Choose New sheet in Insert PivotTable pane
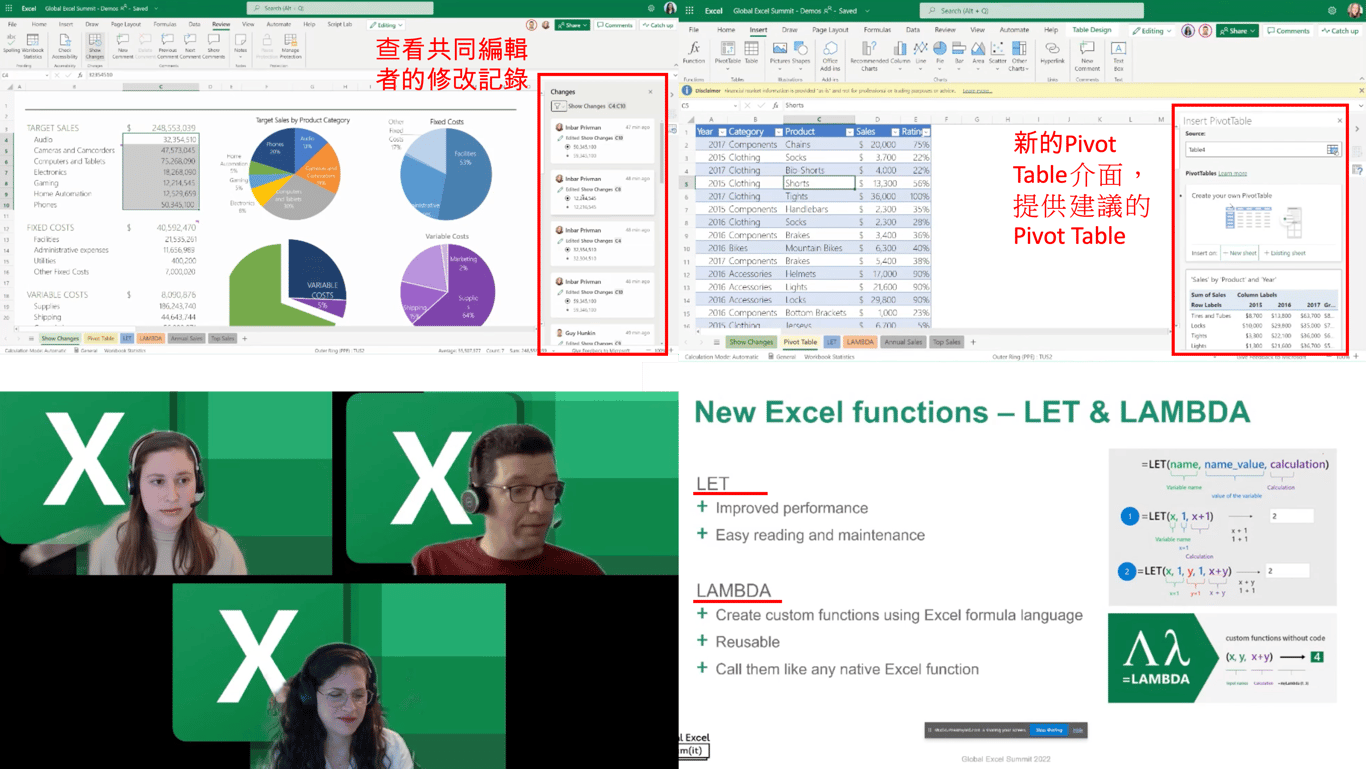The height and width of the screenshot is (769, 1366). tap(1240, 253)
